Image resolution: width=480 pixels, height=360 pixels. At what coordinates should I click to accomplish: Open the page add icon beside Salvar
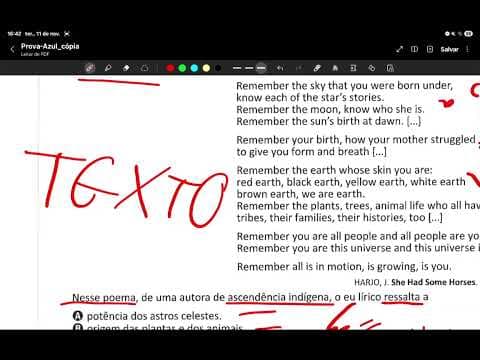pyautogui.click(x=430, y=49)
